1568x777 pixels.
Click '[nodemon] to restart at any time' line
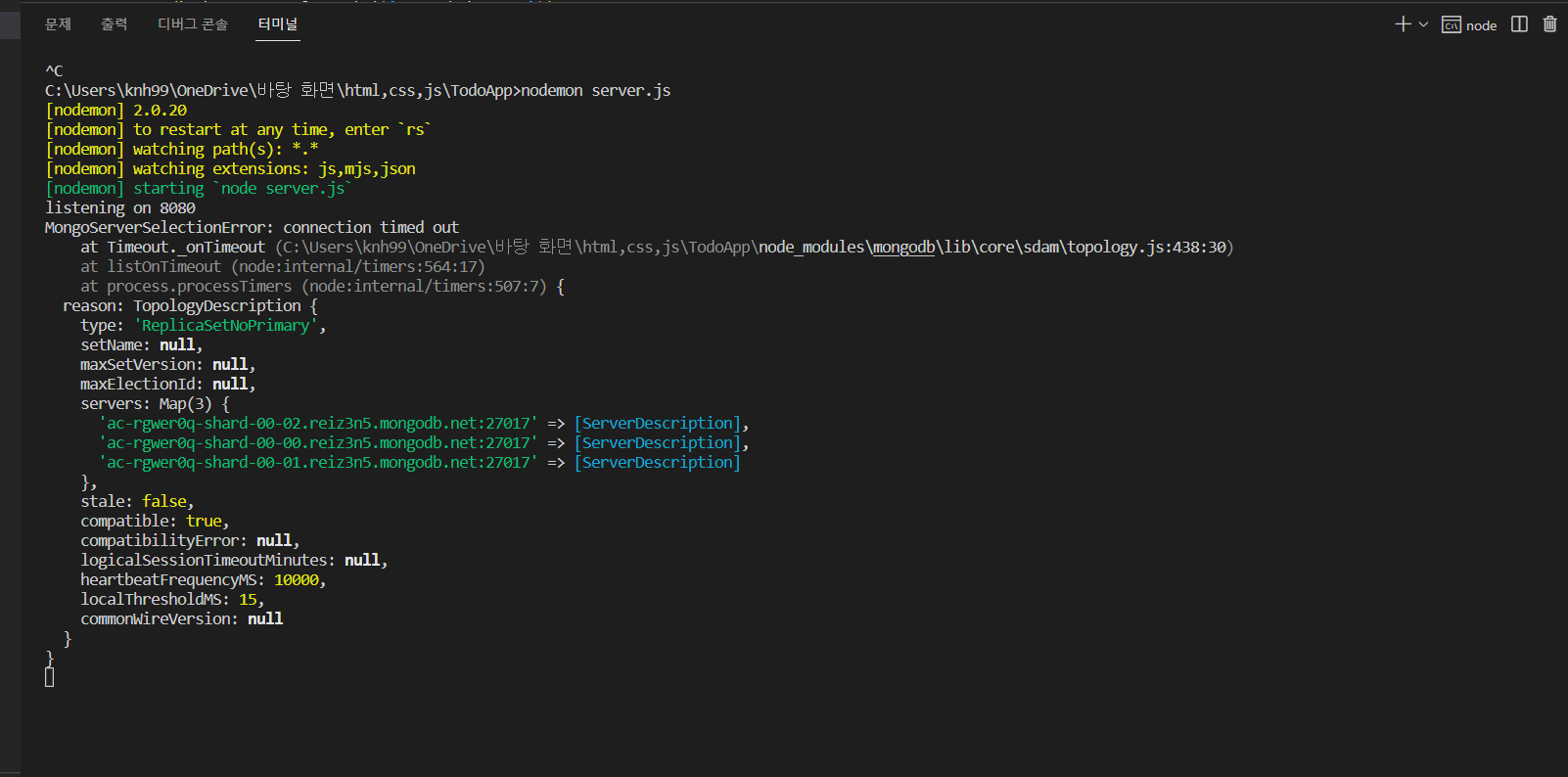[x=239, y=129]
